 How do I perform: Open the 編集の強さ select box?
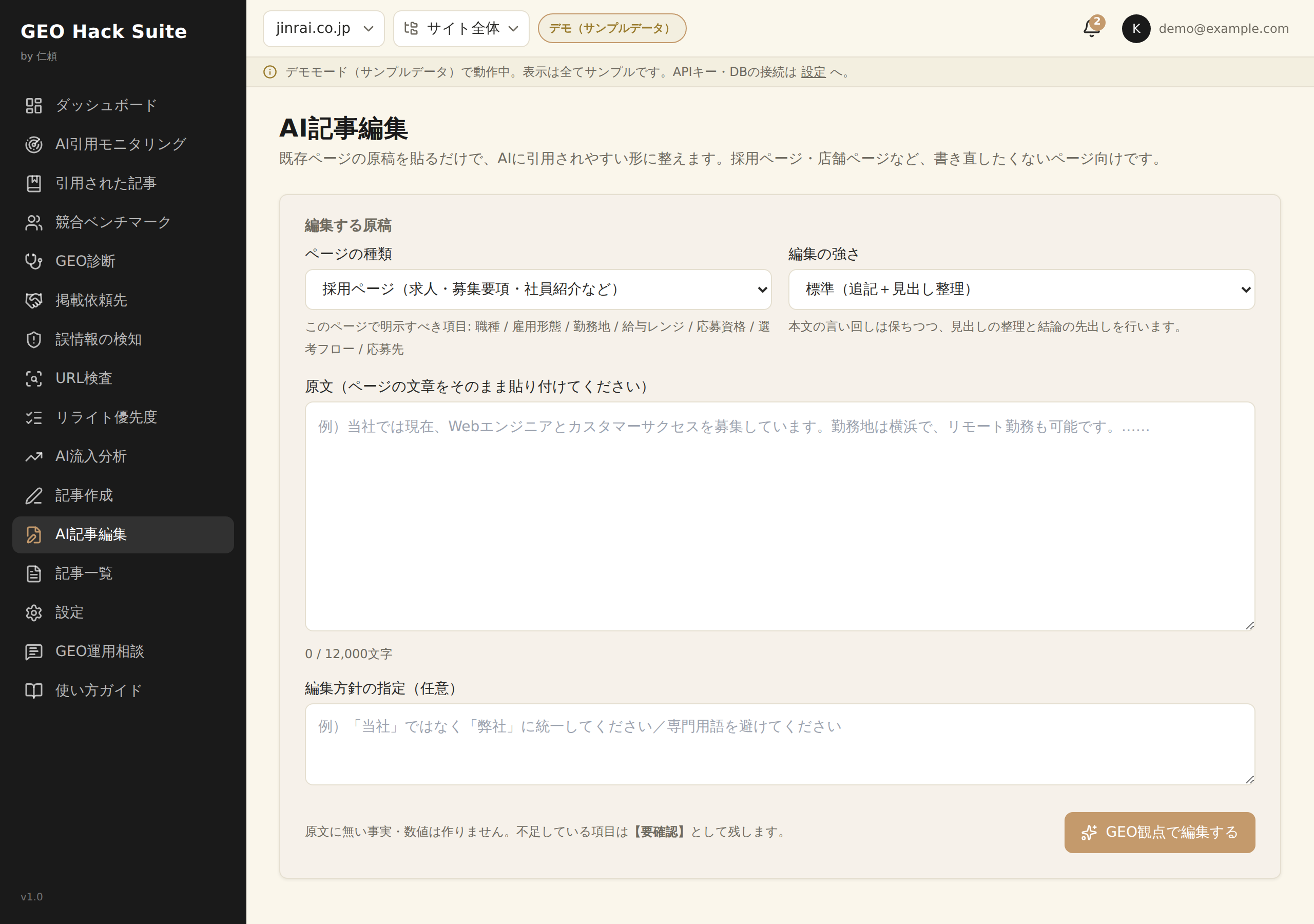(1021, 289)
